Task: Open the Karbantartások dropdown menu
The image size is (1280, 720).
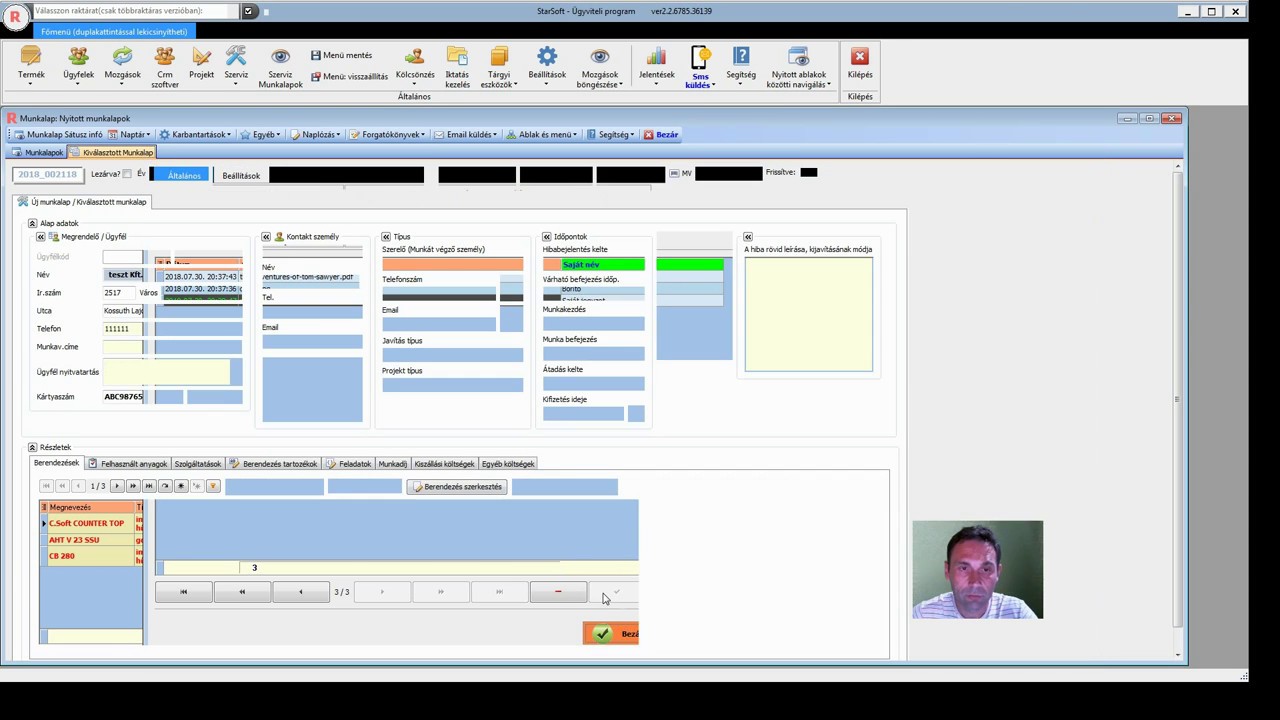Action: (x=195, y=134)
